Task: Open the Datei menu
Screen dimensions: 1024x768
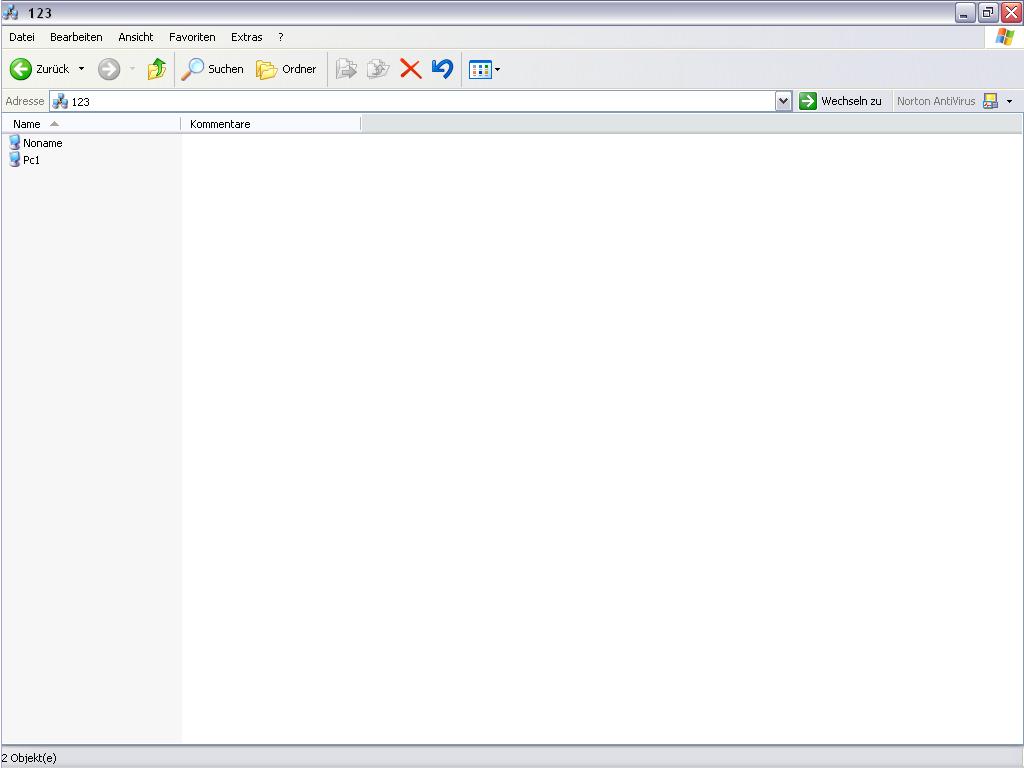Action: (22, 37)
